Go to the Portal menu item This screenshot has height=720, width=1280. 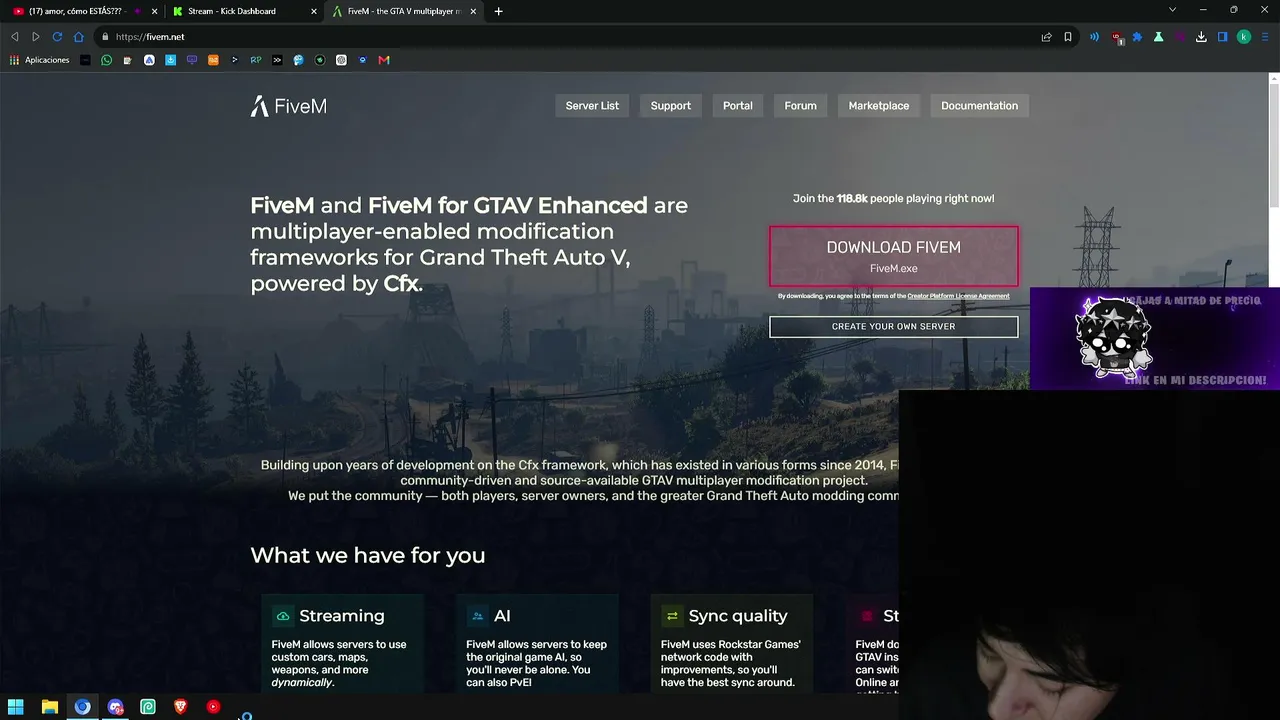point(738,106)
